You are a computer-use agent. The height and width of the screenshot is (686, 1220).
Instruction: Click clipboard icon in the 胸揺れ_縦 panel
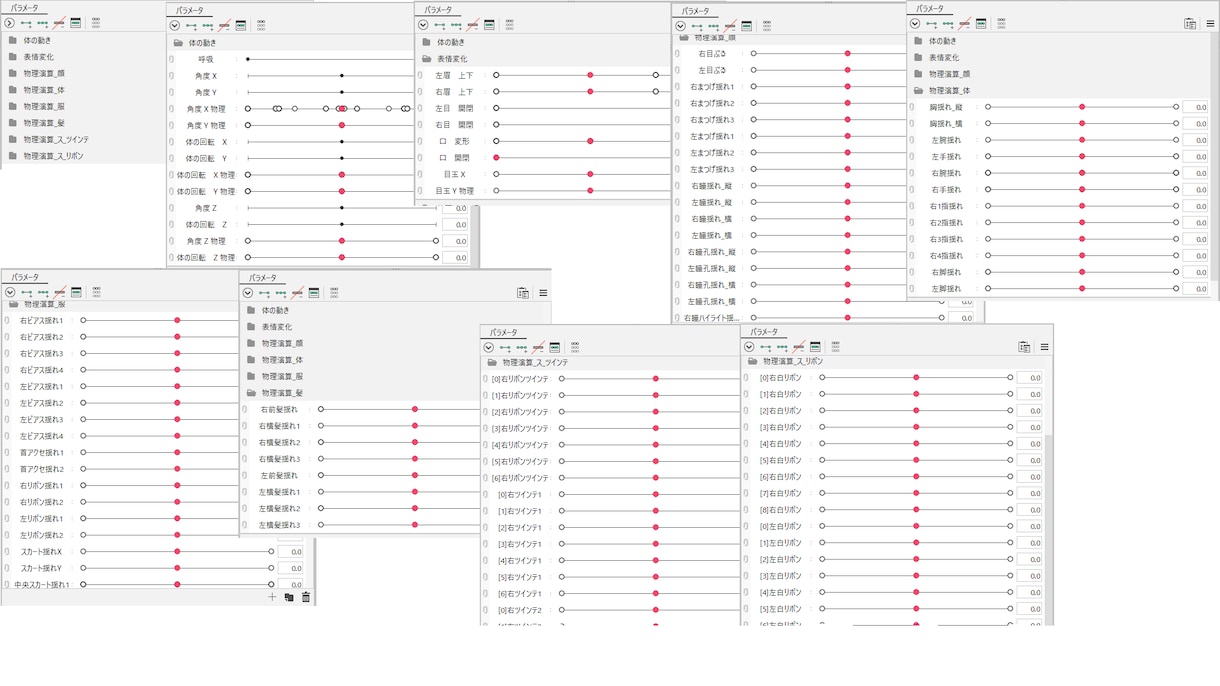coord(1190,24)
